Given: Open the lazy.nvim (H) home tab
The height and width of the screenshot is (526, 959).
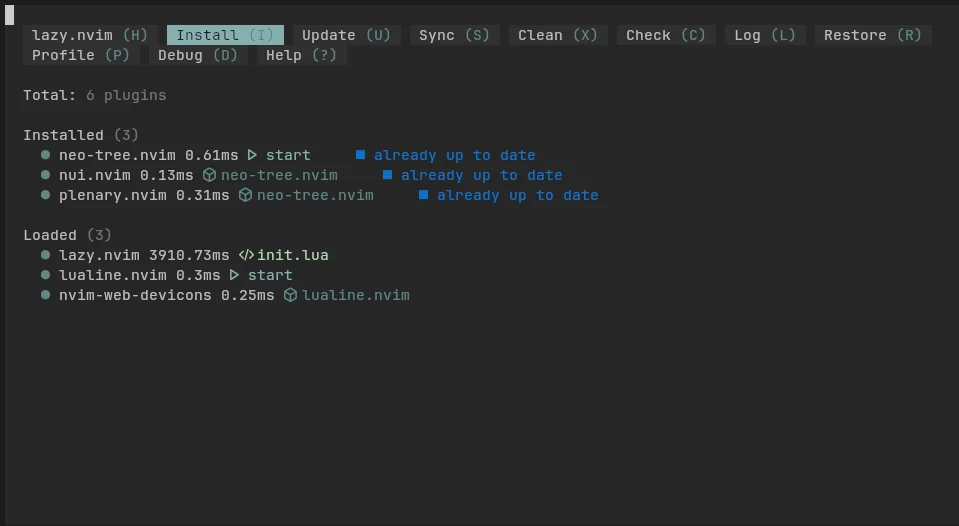Looking at the screenshot, I should pyautogui.click(x=90, y=35).
